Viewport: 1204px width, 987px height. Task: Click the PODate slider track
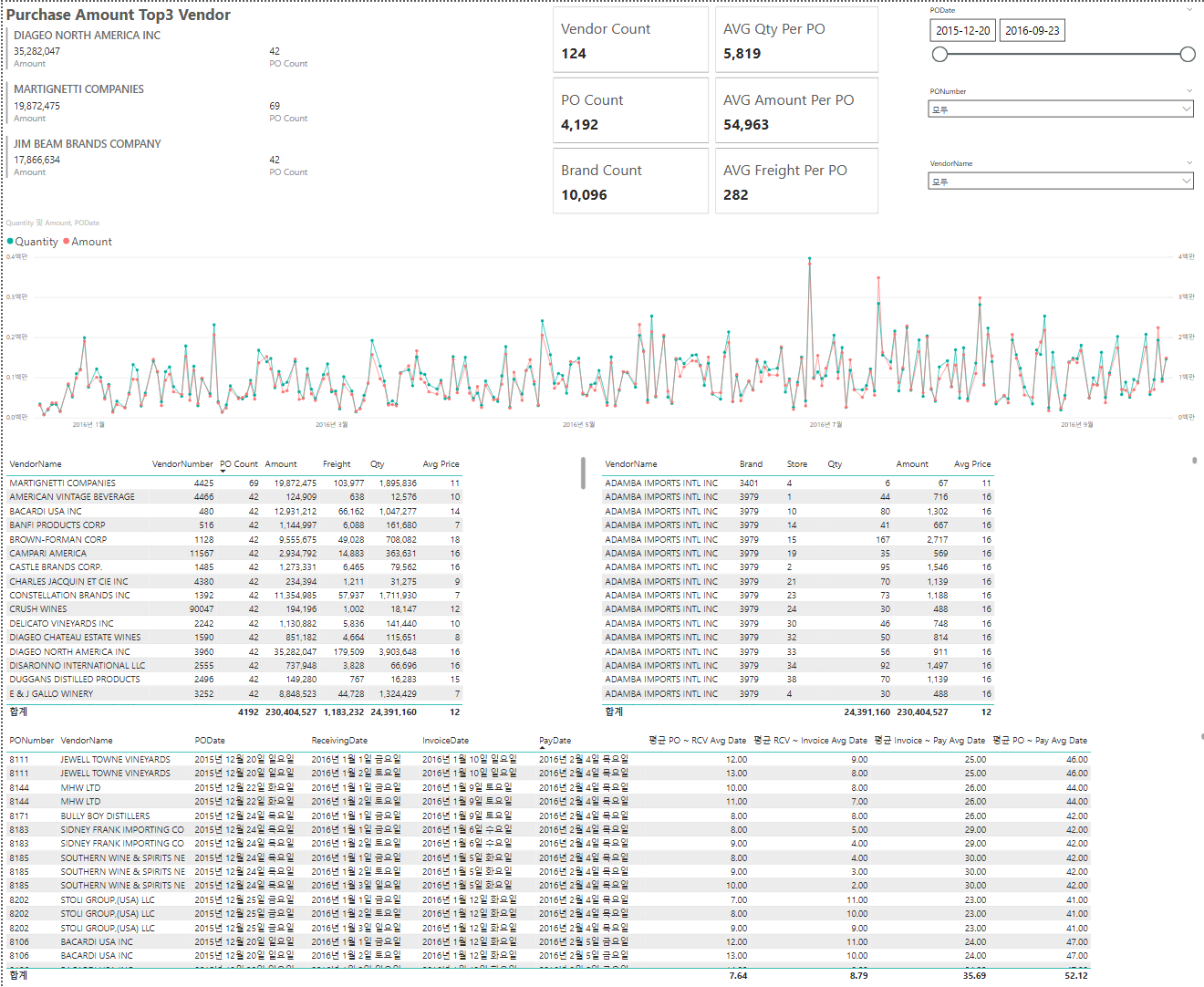pyautogui.click(x=1064, y=55)
